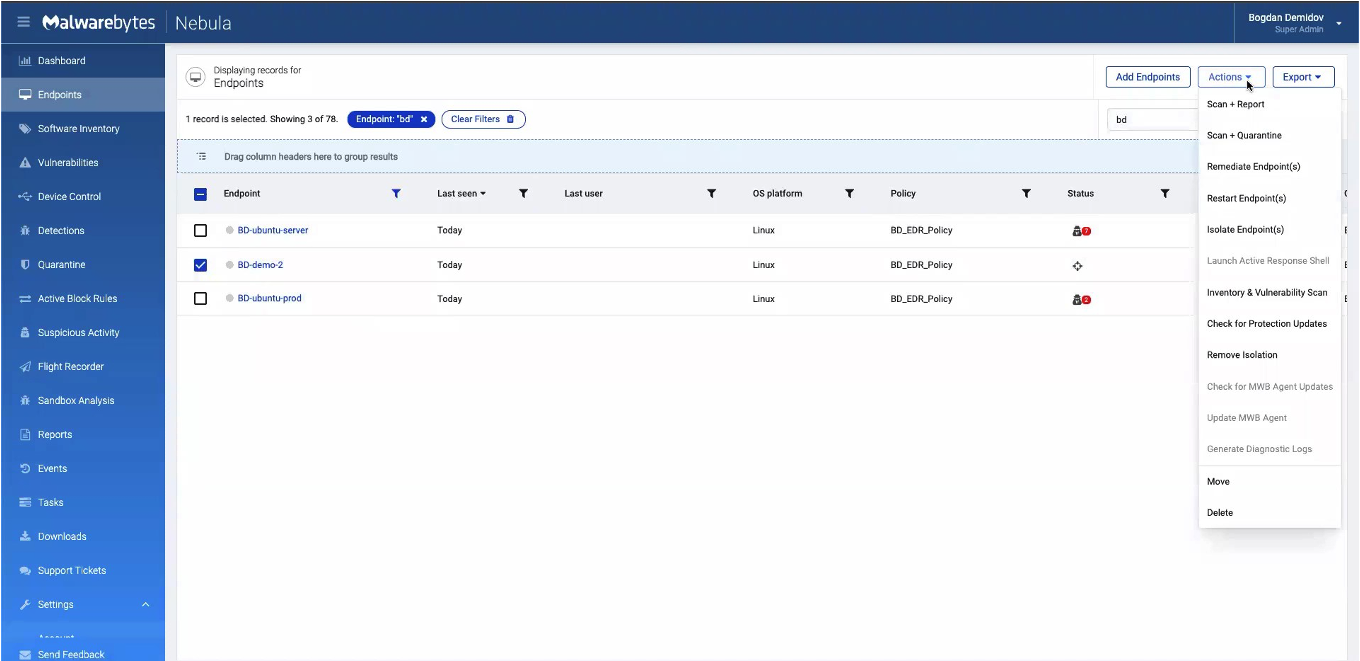Screen dimensions: 1360x661
Task: Click the Clear Filters button
Action: (483, 119)
